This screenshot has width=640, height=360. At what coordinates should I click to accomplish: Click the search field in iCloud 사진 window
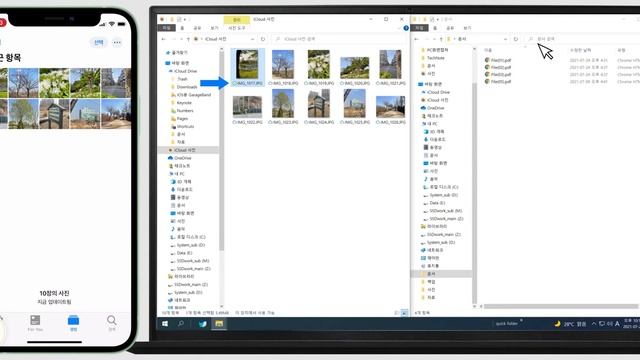point(339,39)
